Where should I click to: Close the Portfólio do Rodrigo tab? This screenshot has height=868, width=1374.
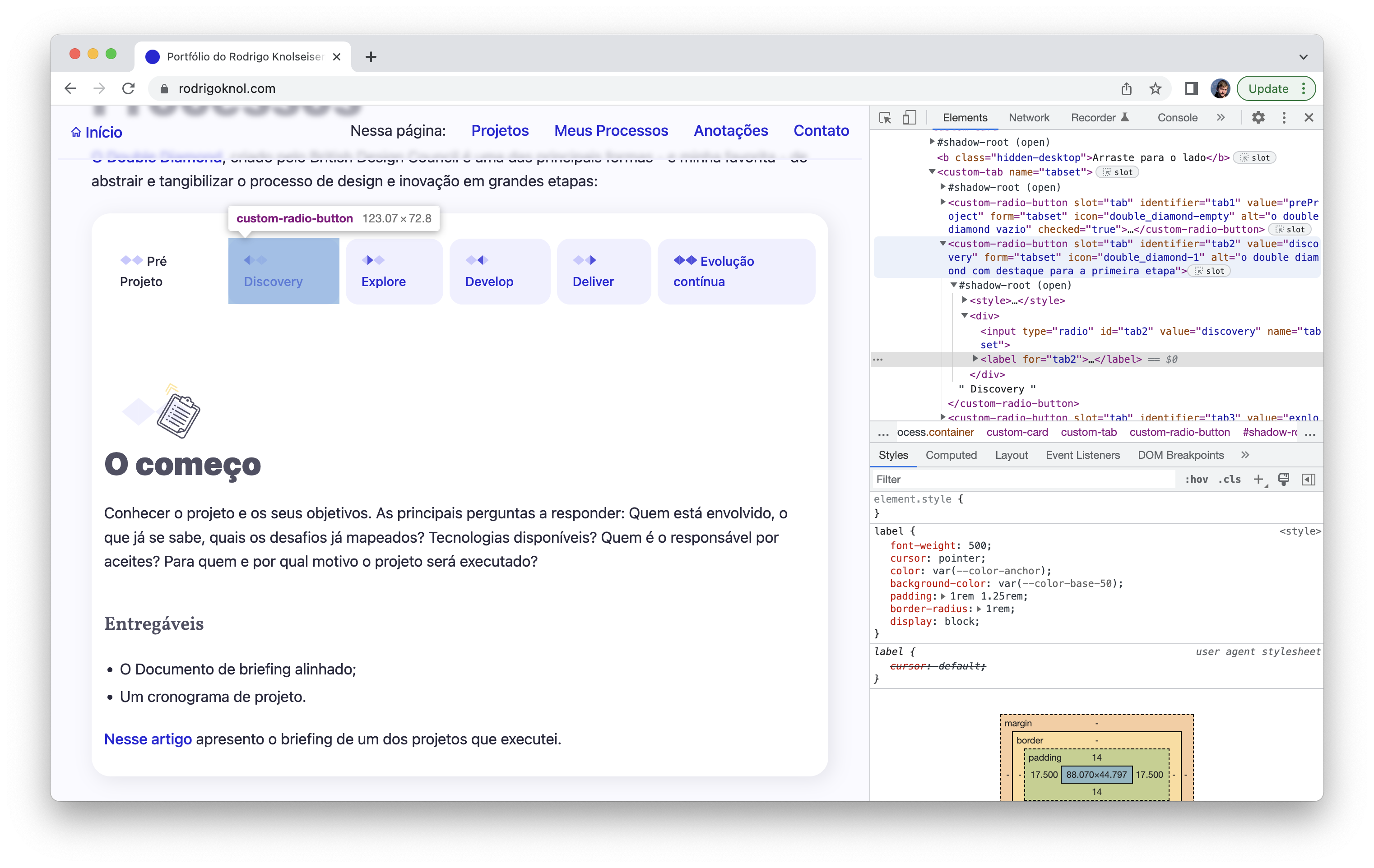click(x=337, y=56)
